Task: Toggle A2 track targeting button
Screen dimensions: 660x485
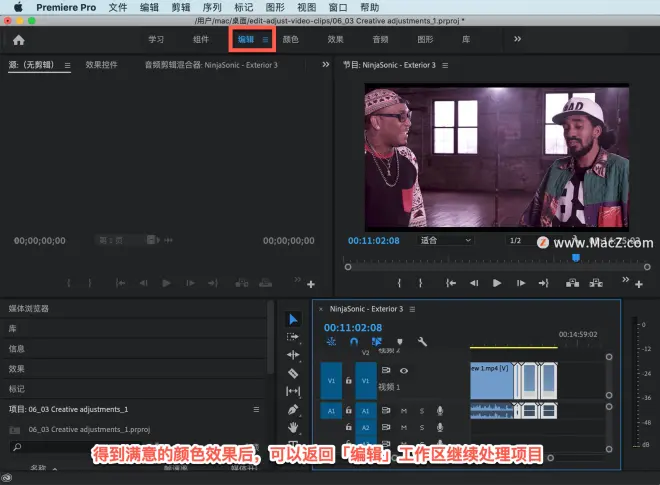Action: (365, 427)
